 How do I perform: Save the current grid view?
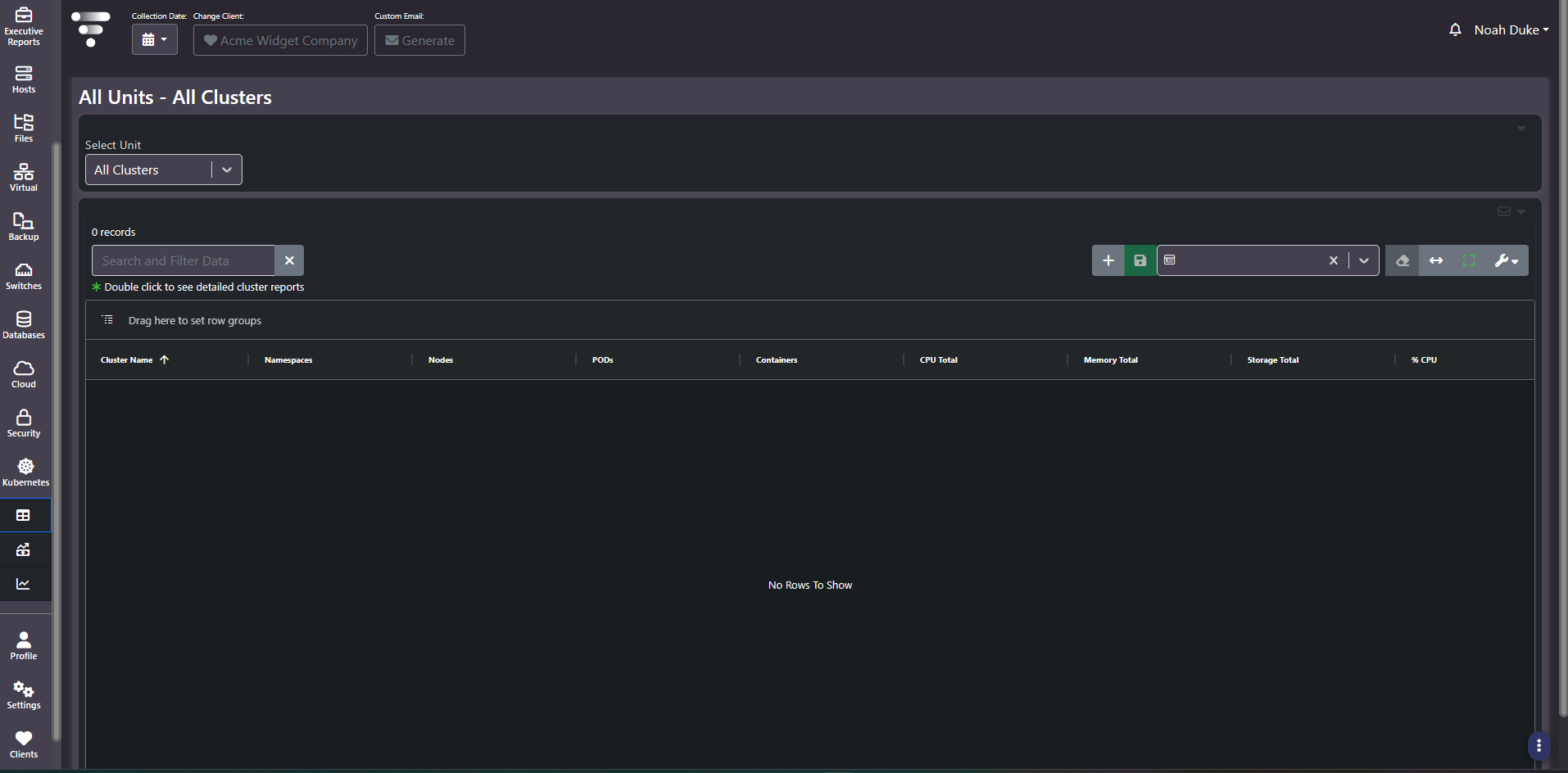coord(1140,260)
